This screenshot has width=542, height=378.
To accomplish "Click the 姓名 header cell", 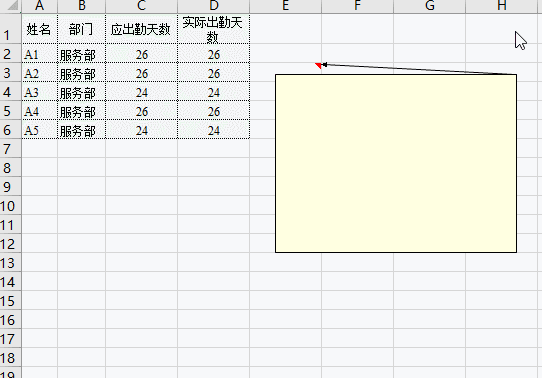I will point(39,29).
